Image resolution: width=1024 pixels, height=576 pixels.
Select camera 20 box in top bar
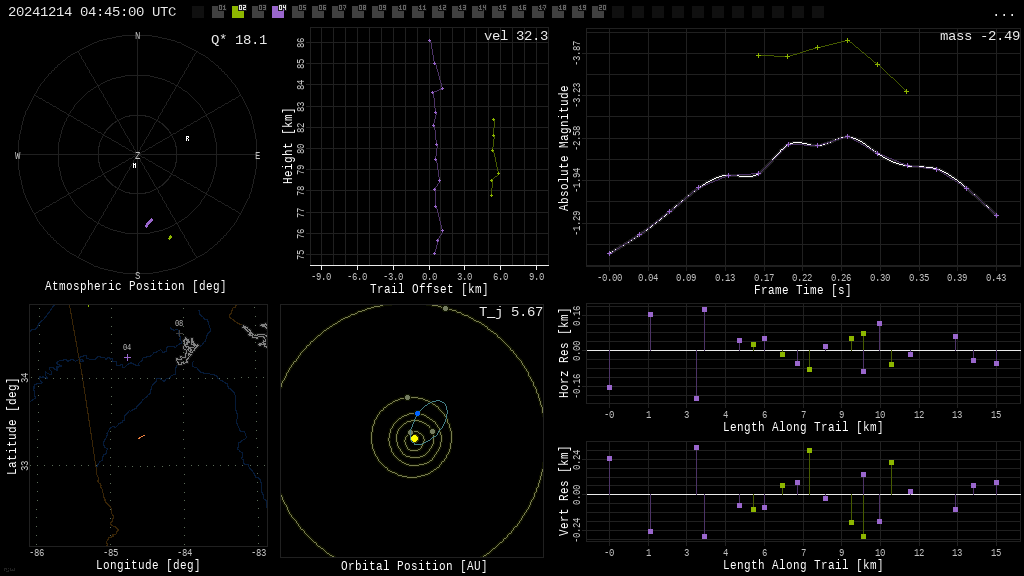point(598,12)
